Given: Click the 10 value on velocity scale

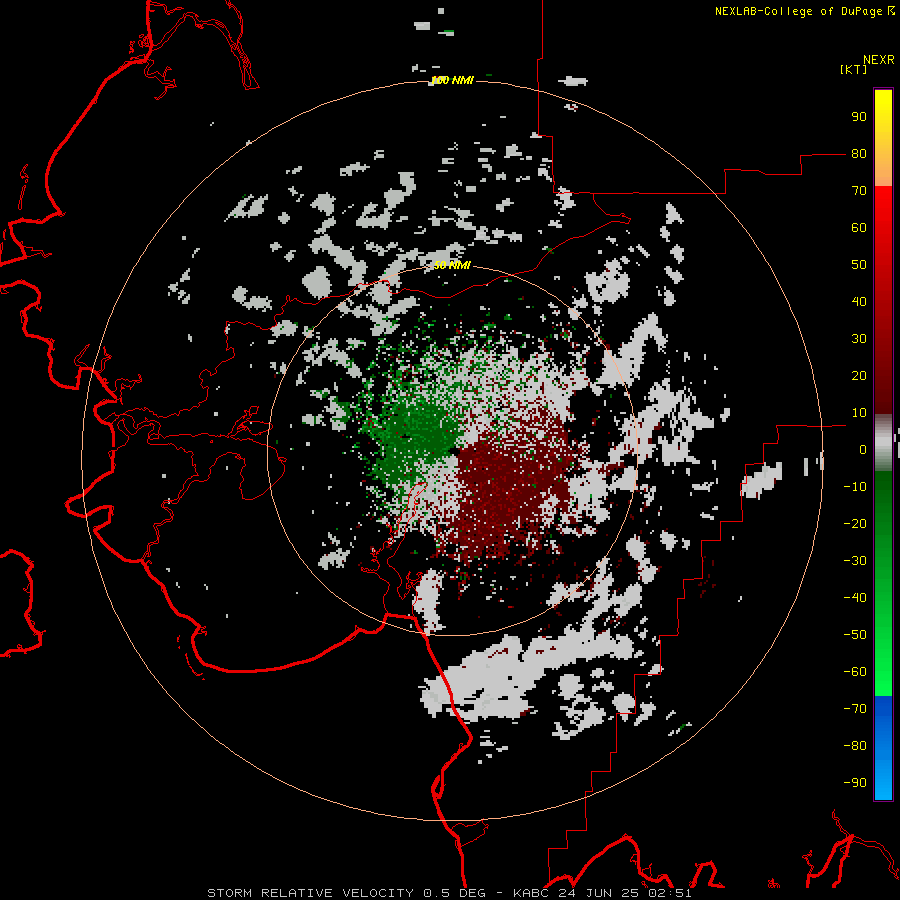Looking at the screenshot, I should [859, 413].
